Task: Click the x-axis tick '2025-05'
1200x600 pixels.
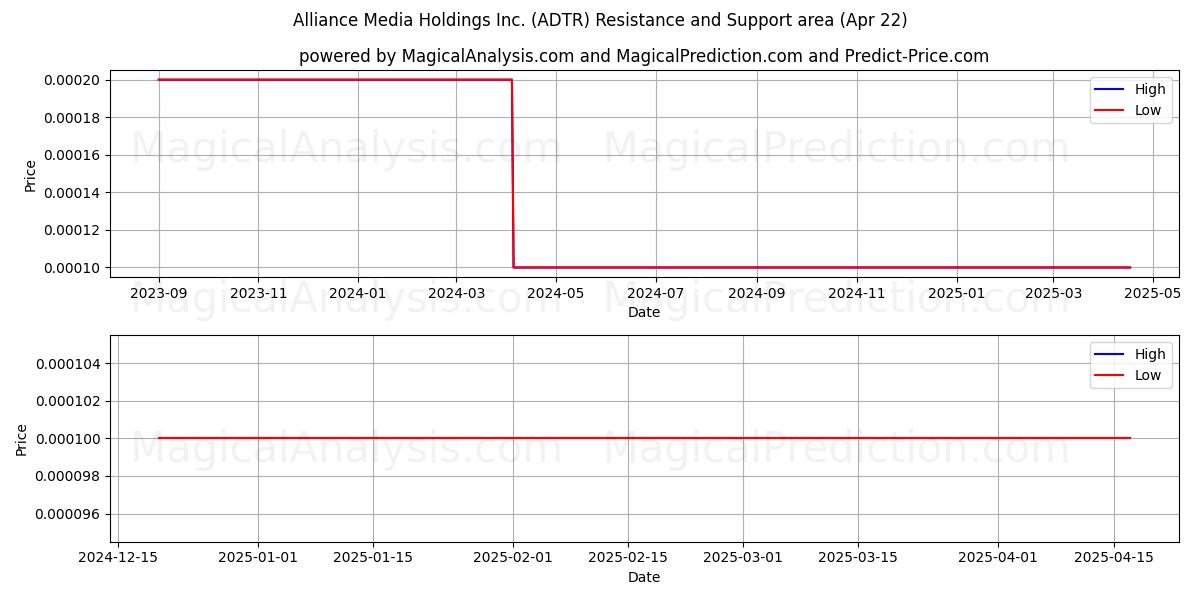Action: pyautogui.click(x=1153, y=293)
